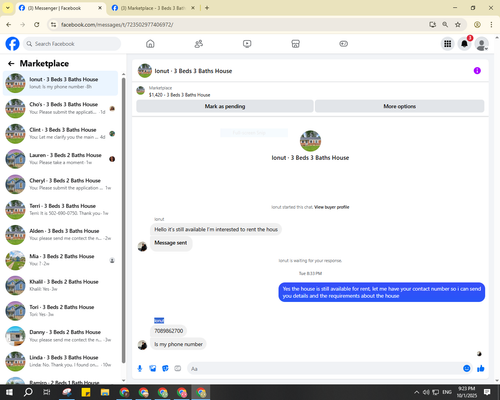The image size is (500, 400).
Task: Open the notifications bell
Action: point(464,44)
